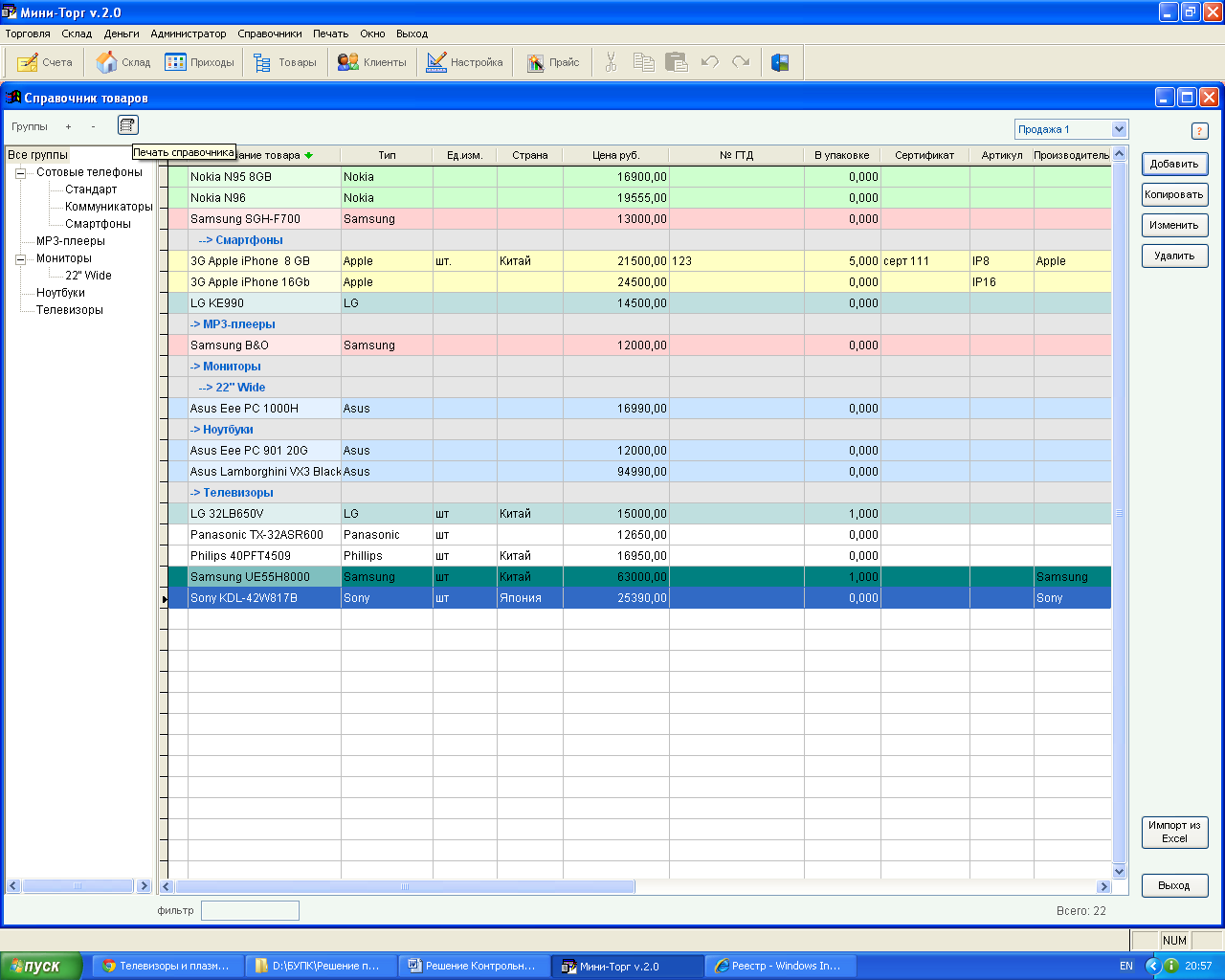This screenshot has width=1225, height=980.
Task: Click the minus remove-group icon
Action: tap(93, 126)
